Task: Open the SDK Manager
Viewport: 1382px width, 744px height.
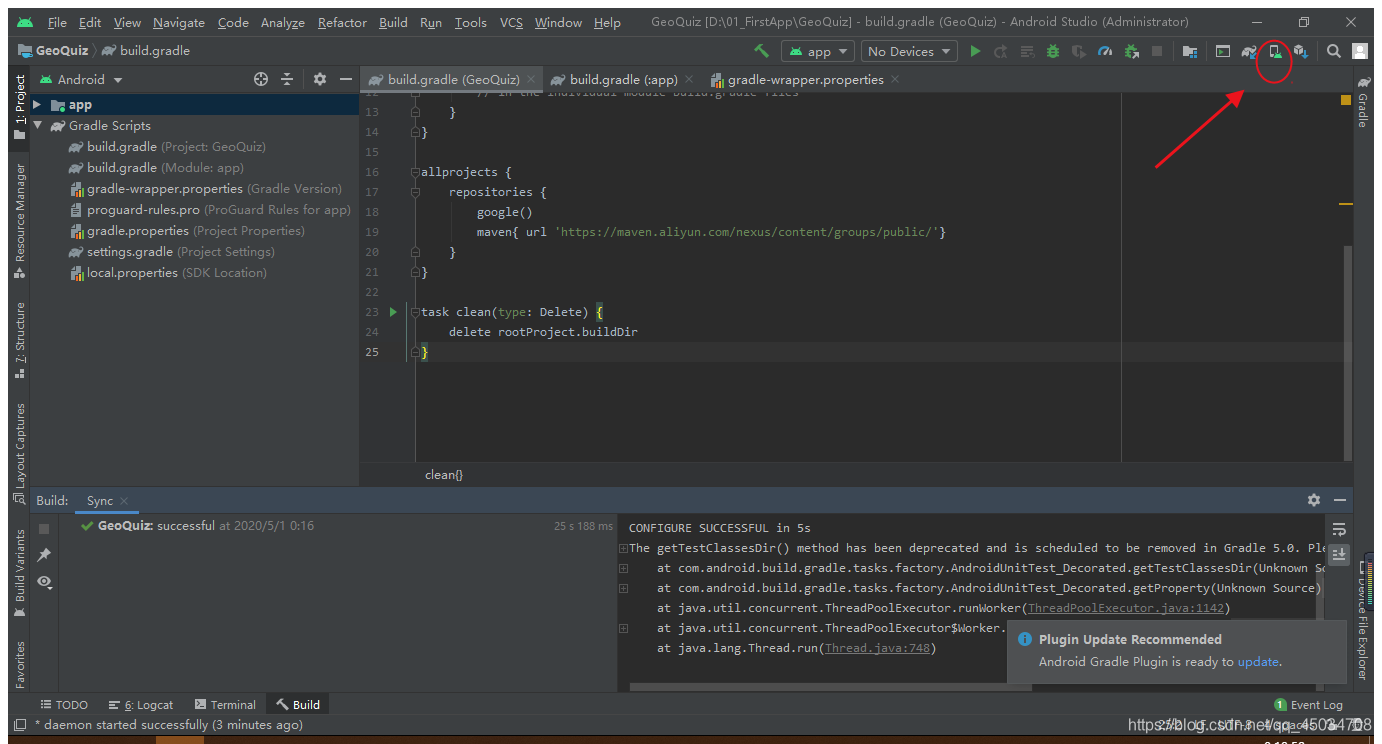Action: click(x=1300, y=51)
